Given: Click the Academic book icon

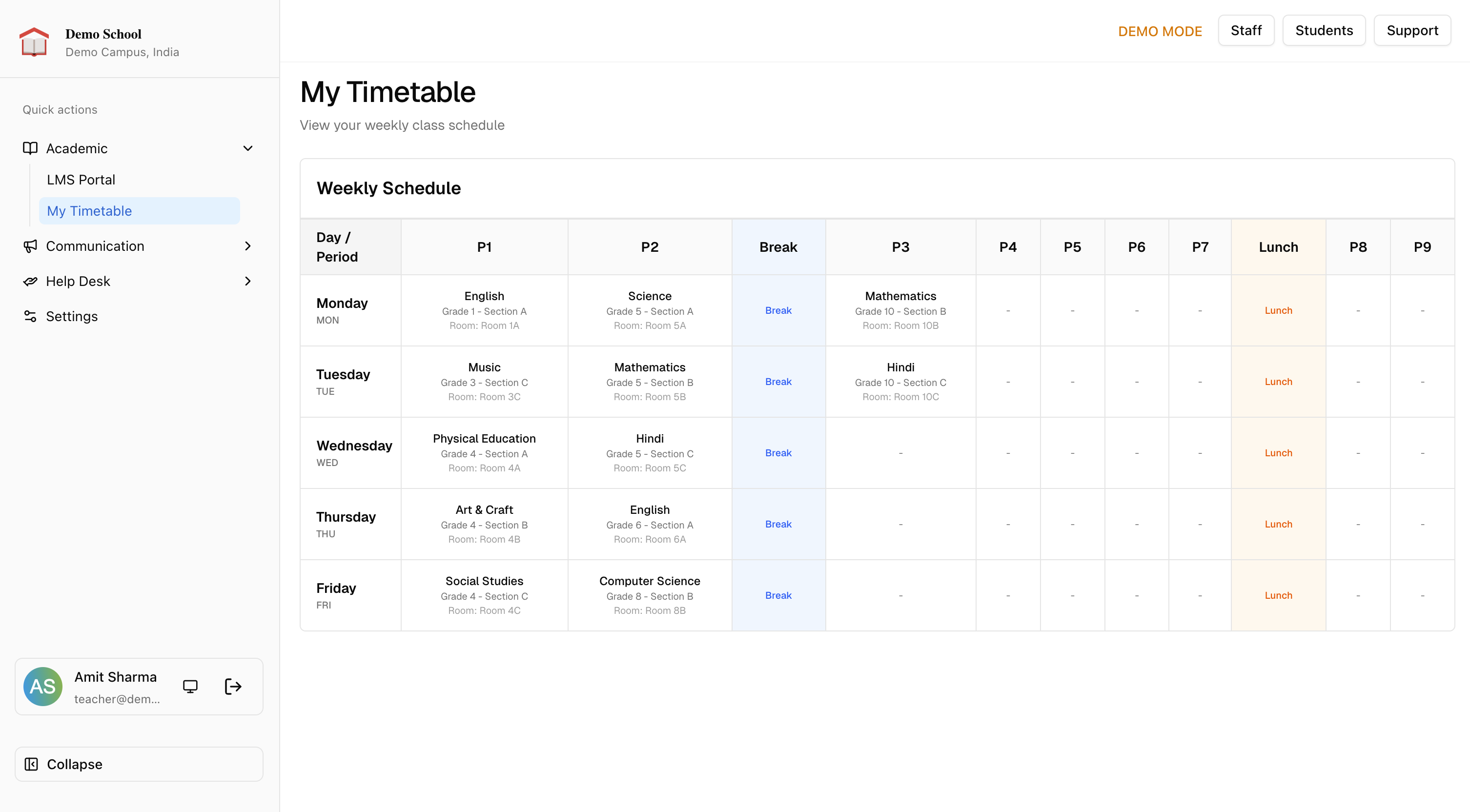Looking at the screenshot, I should point(30,148).
